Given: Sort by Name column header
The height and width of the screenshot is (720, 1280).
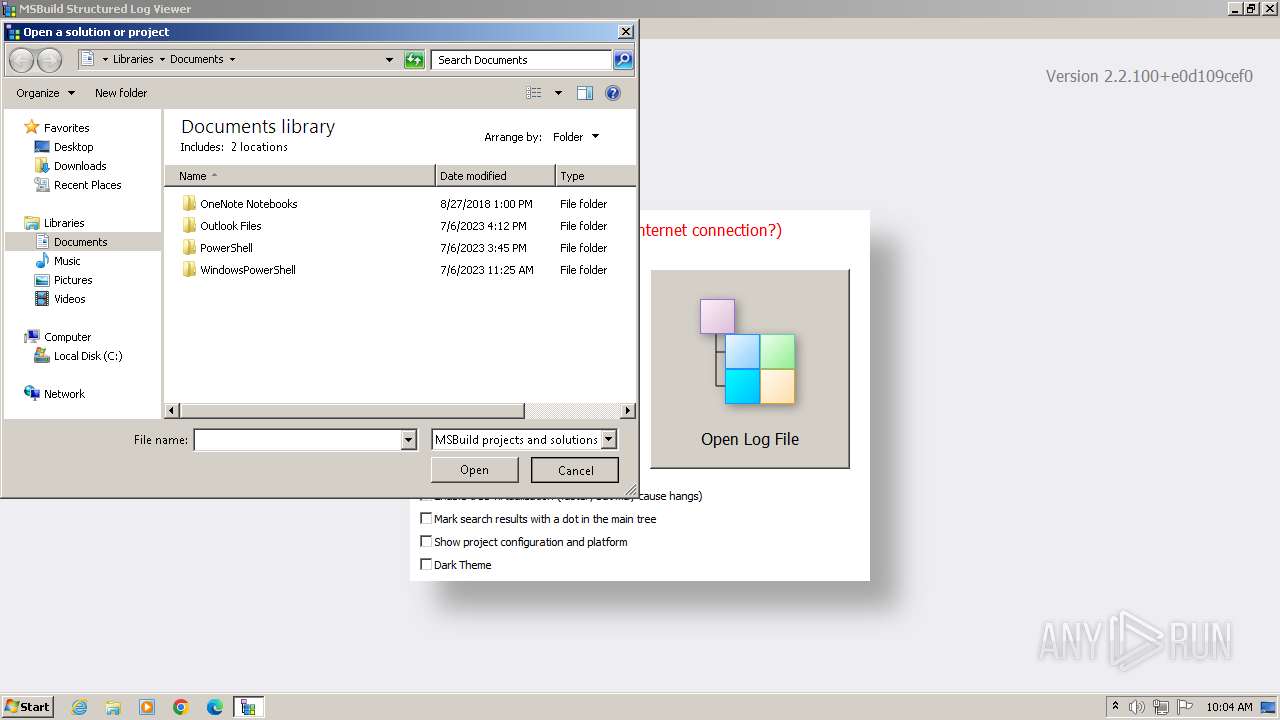Looking at the screenshot, I should pyautogui.click(x=300, y=176).
